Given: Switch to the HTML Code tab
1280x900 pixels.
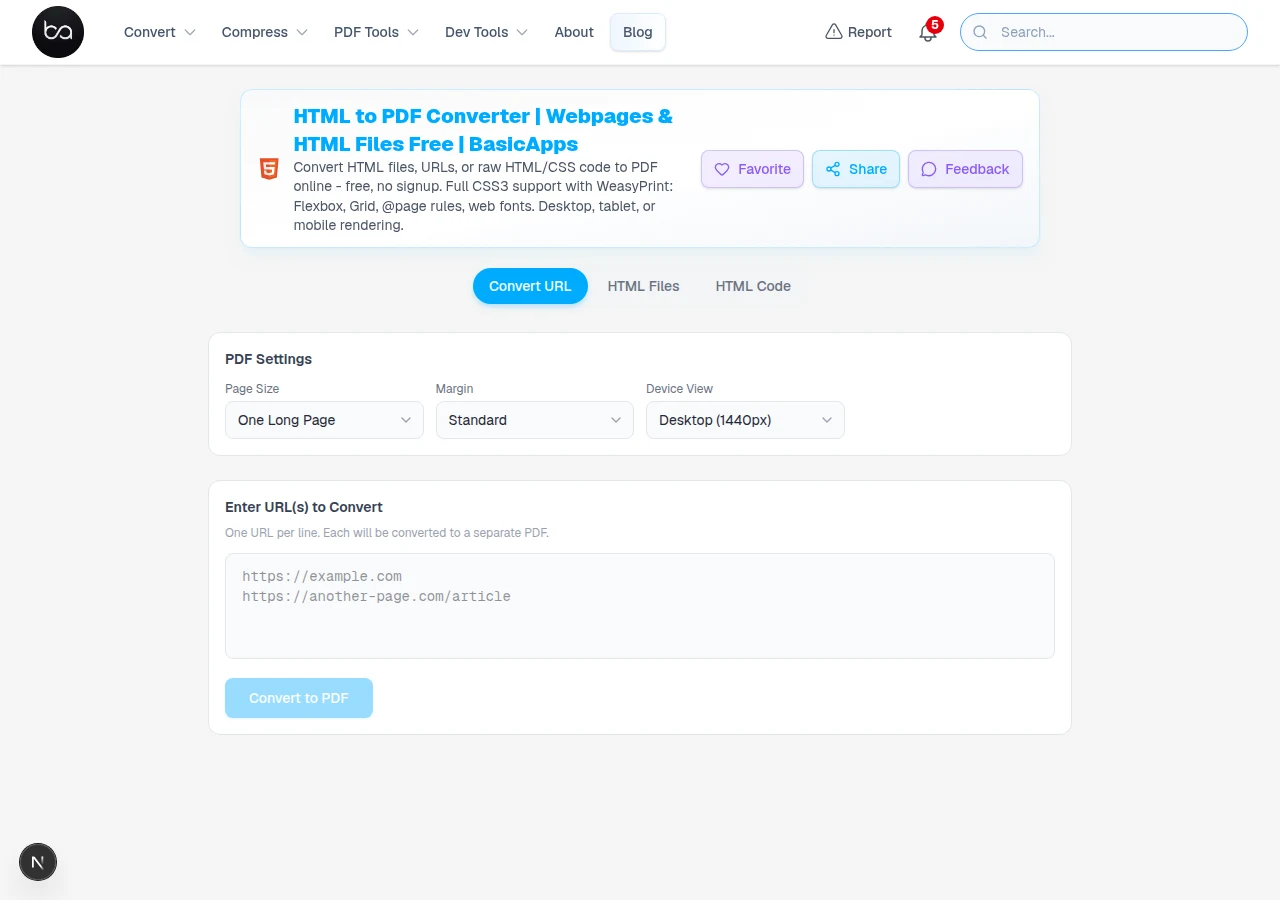Looking at the screenshot, I should click(x=753, y=286).
